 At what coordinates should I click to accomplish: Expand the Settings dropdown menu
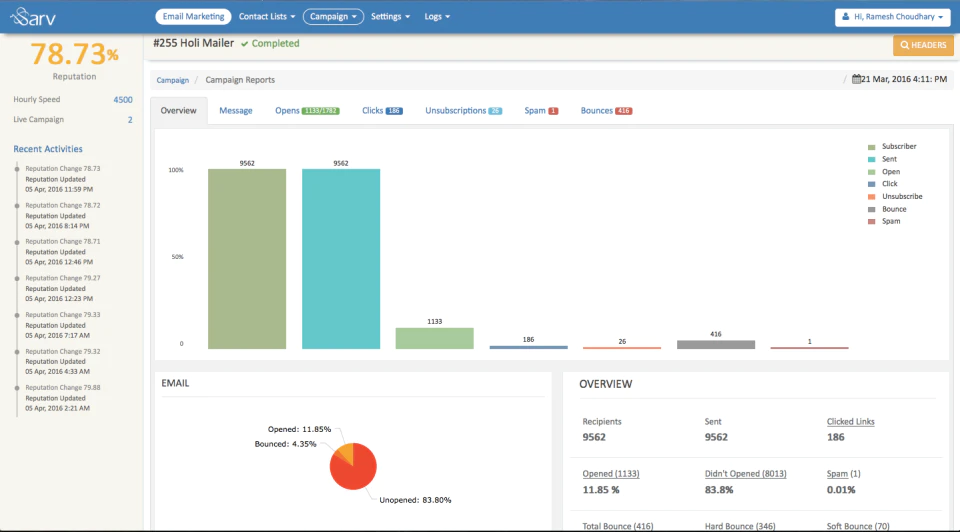(390, 17)
